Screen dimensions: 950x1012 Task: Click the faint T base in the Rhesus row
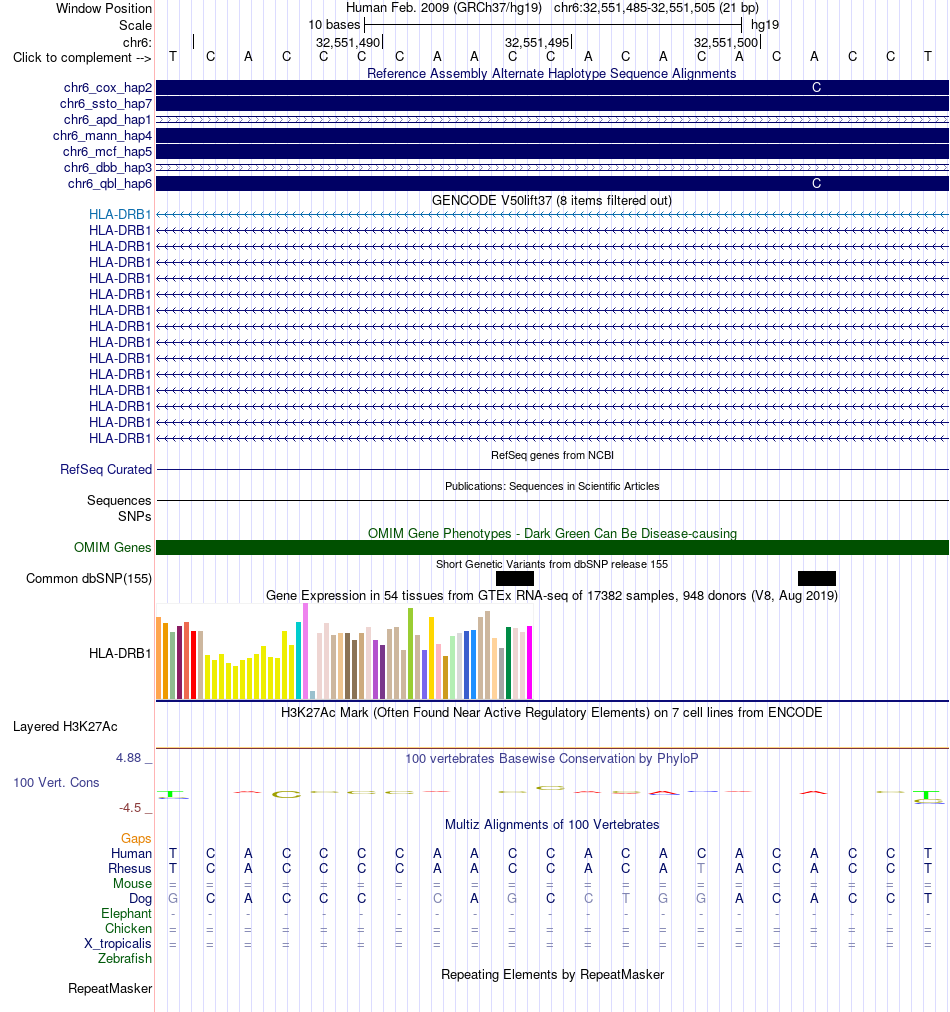pos(702,869)
